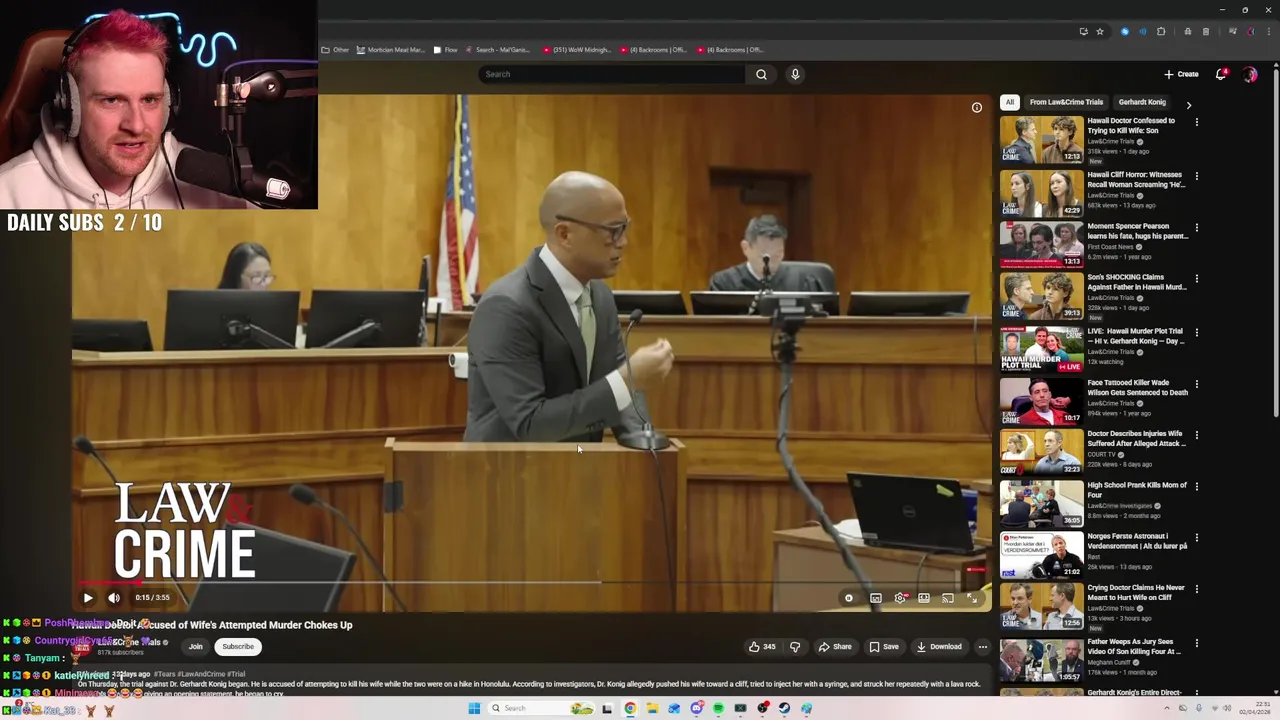Open LIVE Hawaii Murder Plot Trial thumbnail
This screenshot has width=1280, height=720.
tap(1041, 350)
